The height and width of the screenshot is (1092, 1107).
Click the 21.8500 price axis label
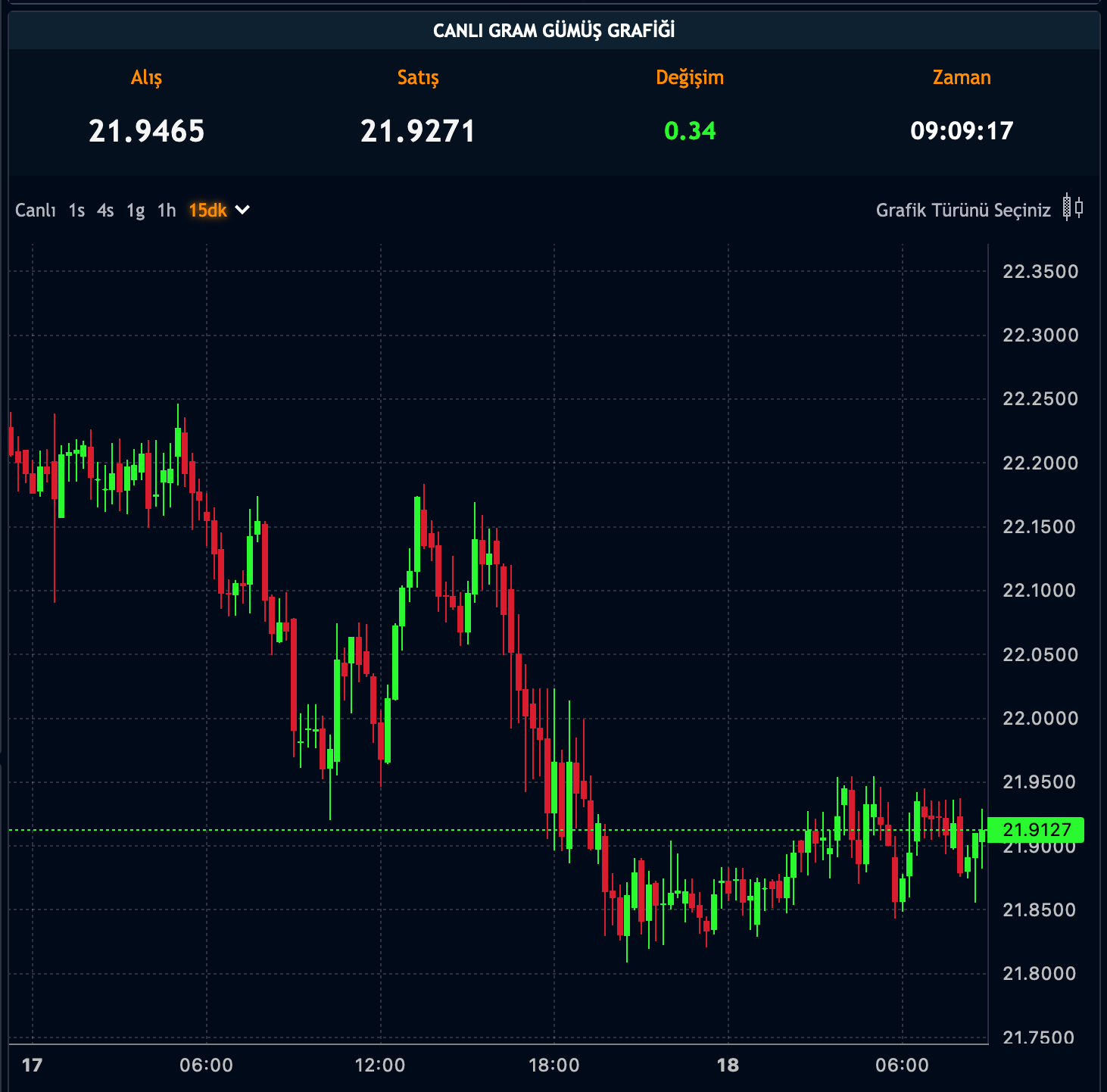[x=1039, y=909]
